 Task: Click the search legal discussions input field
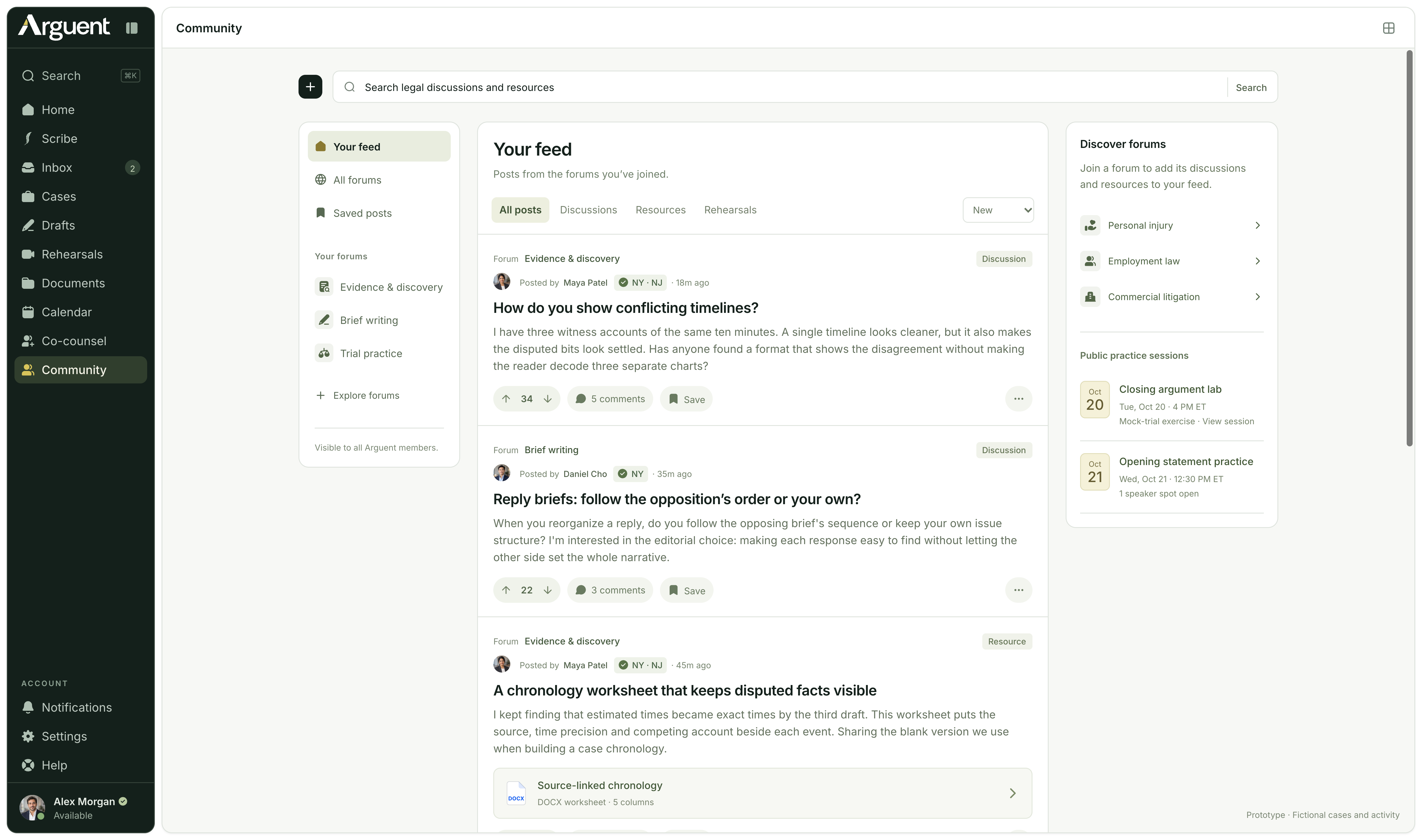[x=793, y=87]
